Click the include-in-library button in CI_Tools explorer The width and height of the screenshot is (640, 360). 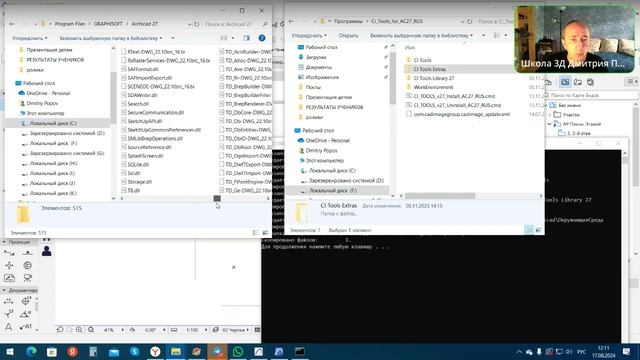(421, 36)
